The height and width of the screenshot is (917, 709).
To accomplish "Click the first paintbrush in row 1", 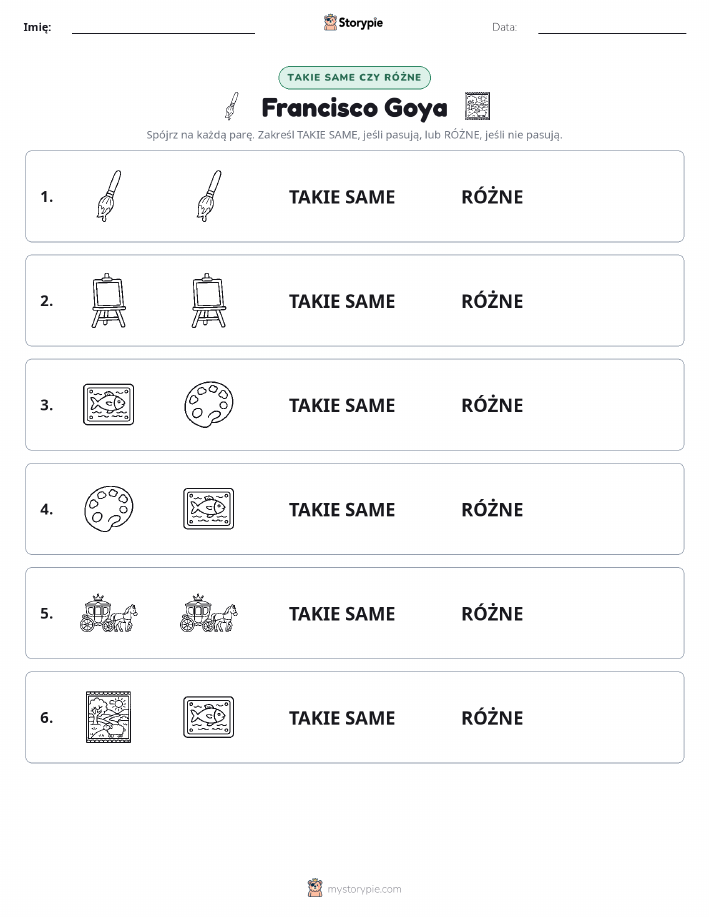I will [x=109, y=196].
